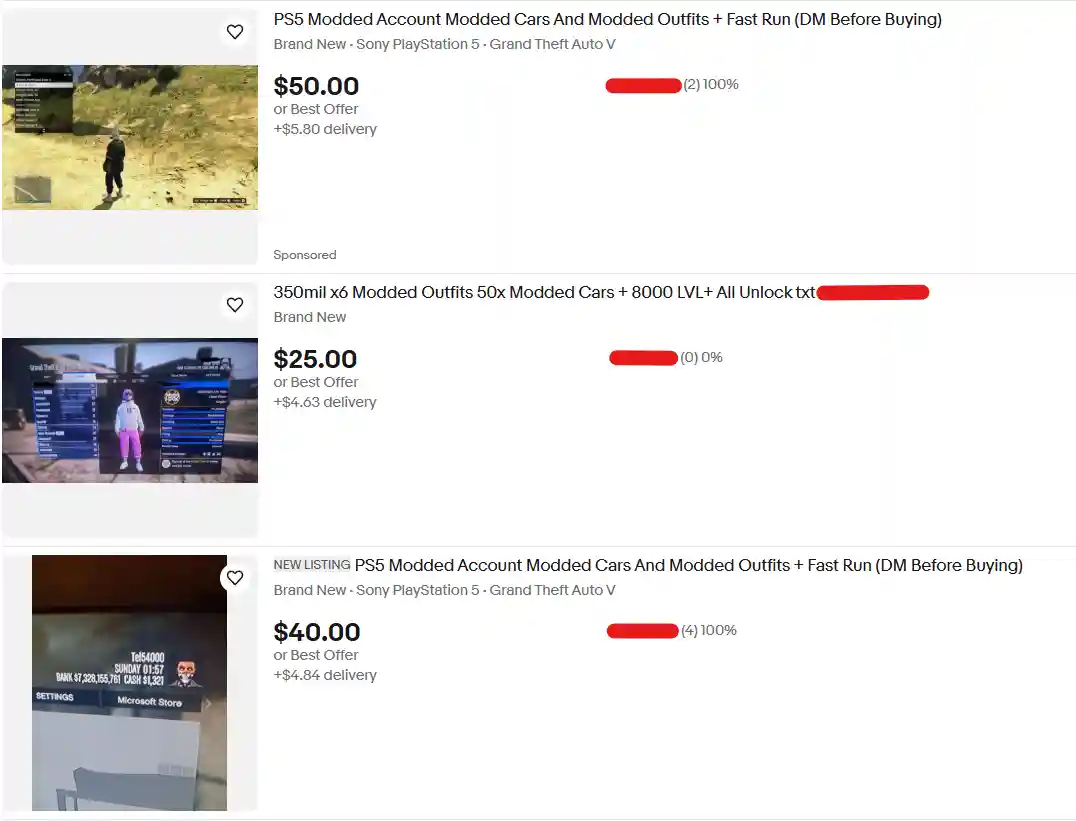Open the $50.00 PS5 Modded Account listing title
The width and height of the screenshot is (1076, 821).
click(x=607, y=19)
